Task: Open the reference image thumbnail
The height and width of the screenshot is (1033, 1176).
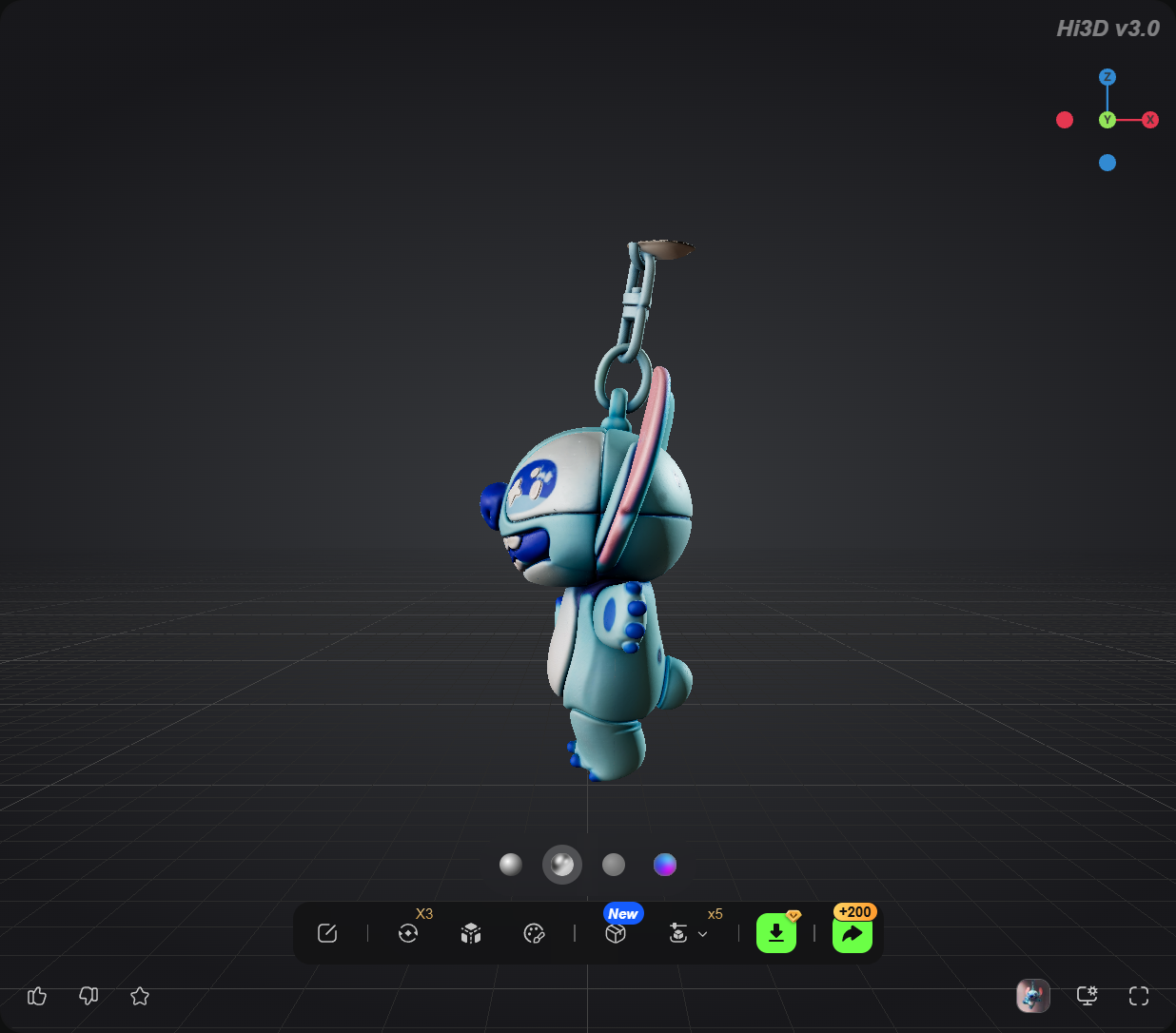Action: coord(1033,996)
